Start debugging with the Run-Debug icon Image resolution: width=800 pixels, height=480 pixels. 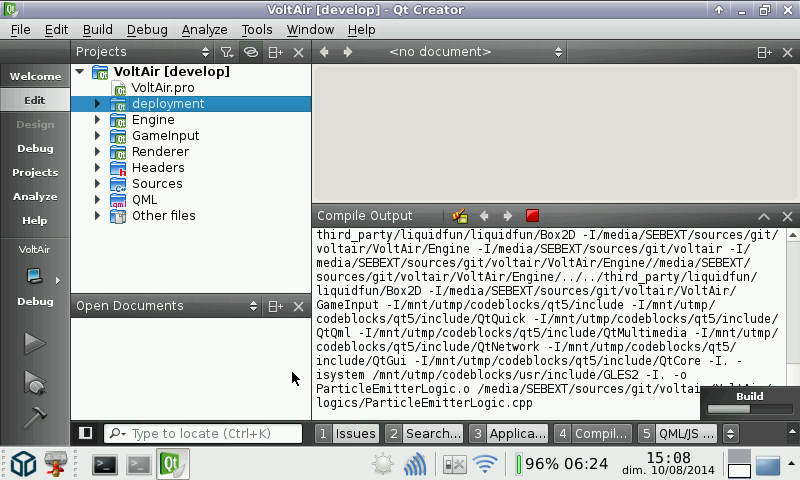click(35, 383)
